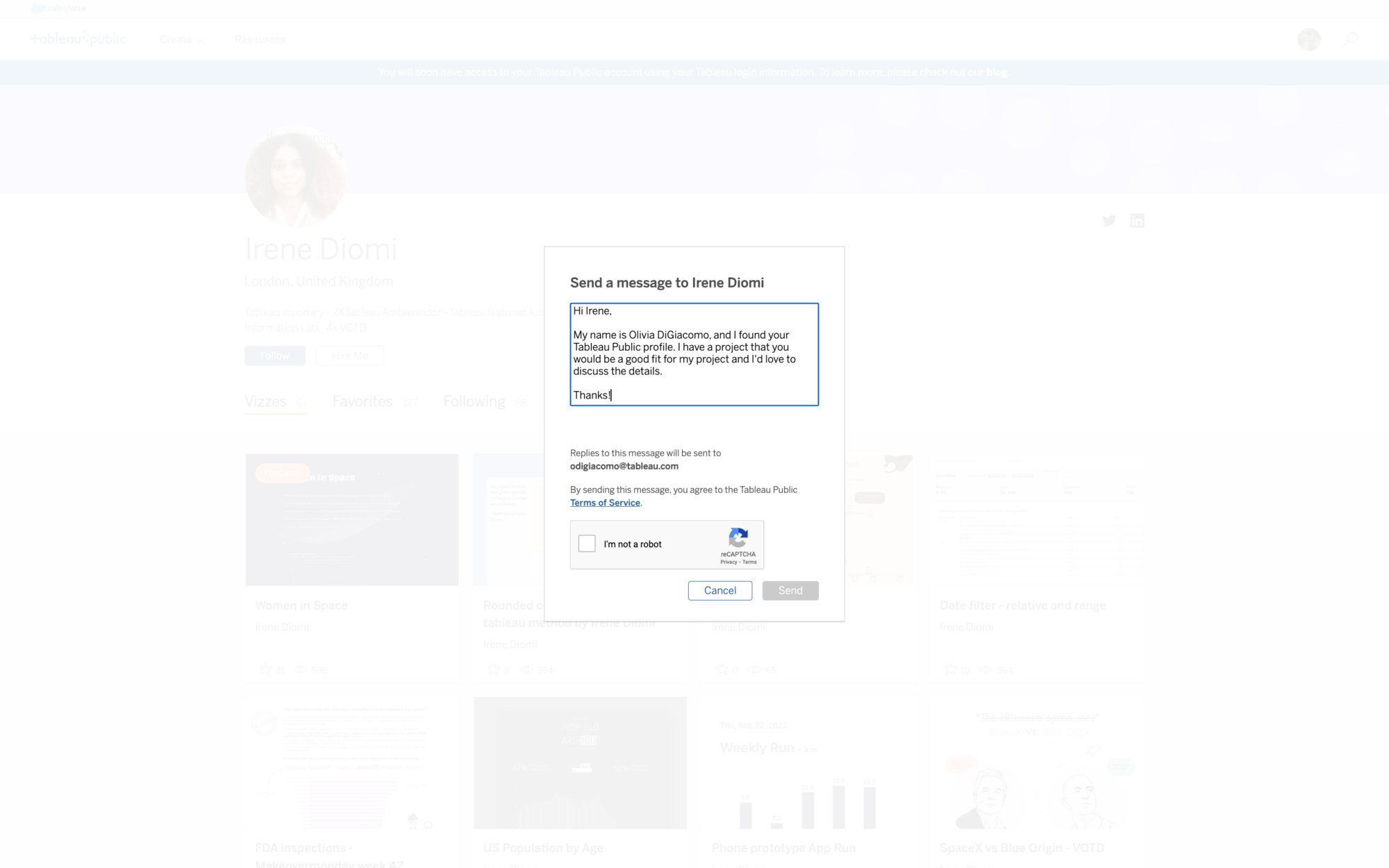This screenshot has width=1389, height=868.
Task: Open reCAPTCHA Privacy link
Action: click(x=729, y=562)
